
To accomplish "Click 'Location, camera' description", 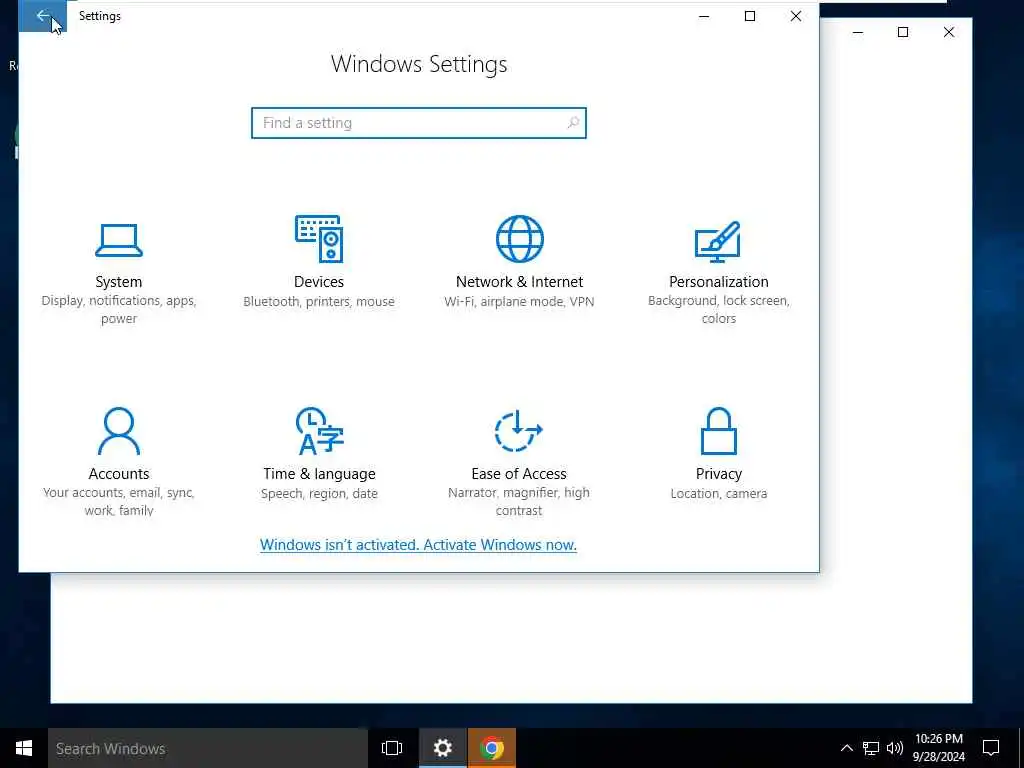I will [718, 493].
